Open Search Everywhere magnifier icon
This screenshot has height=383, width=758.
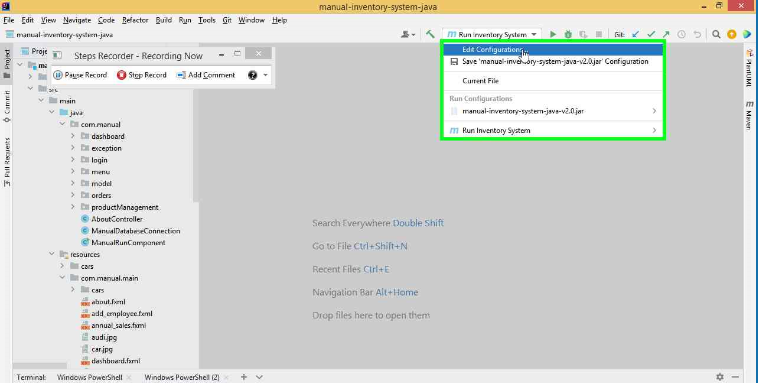[x=716, y=34]
